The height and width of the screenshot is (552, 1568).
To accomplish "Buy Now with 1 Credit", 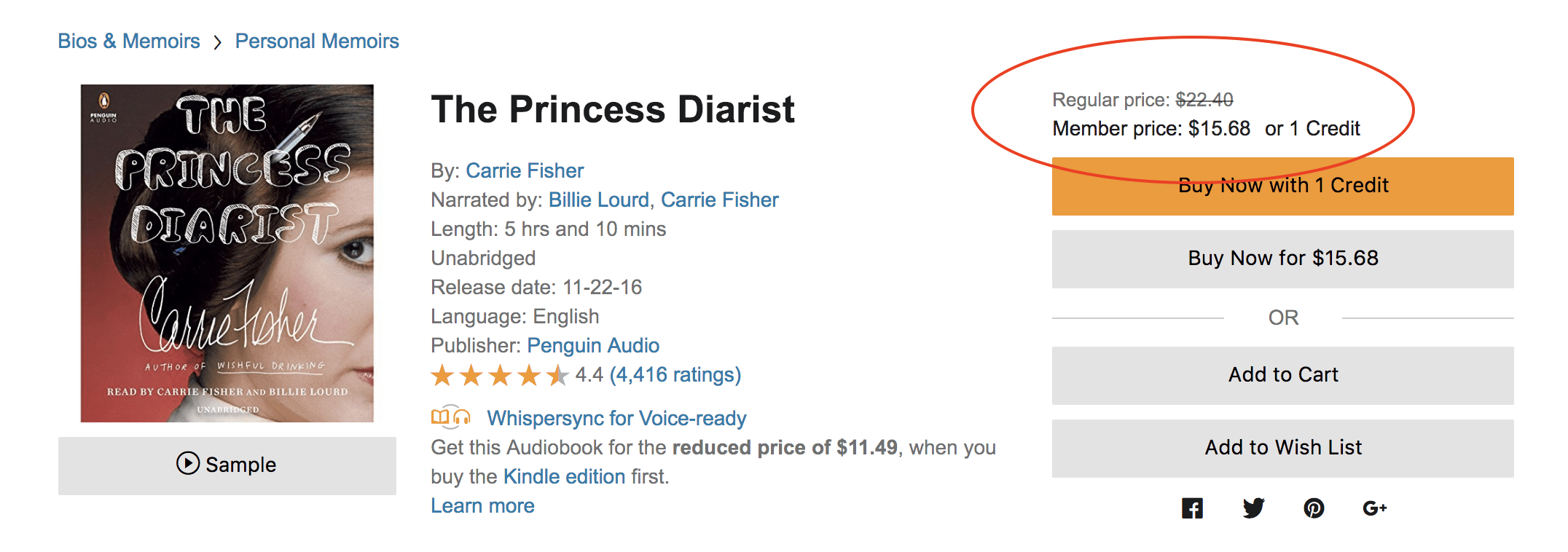I will pyautogui.click(x=1282, y=186).
